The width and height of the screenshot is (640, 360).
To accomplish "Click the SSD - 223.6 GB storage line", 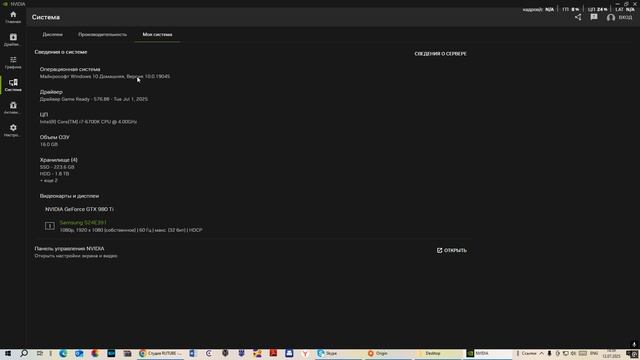I will click(57, 167).
